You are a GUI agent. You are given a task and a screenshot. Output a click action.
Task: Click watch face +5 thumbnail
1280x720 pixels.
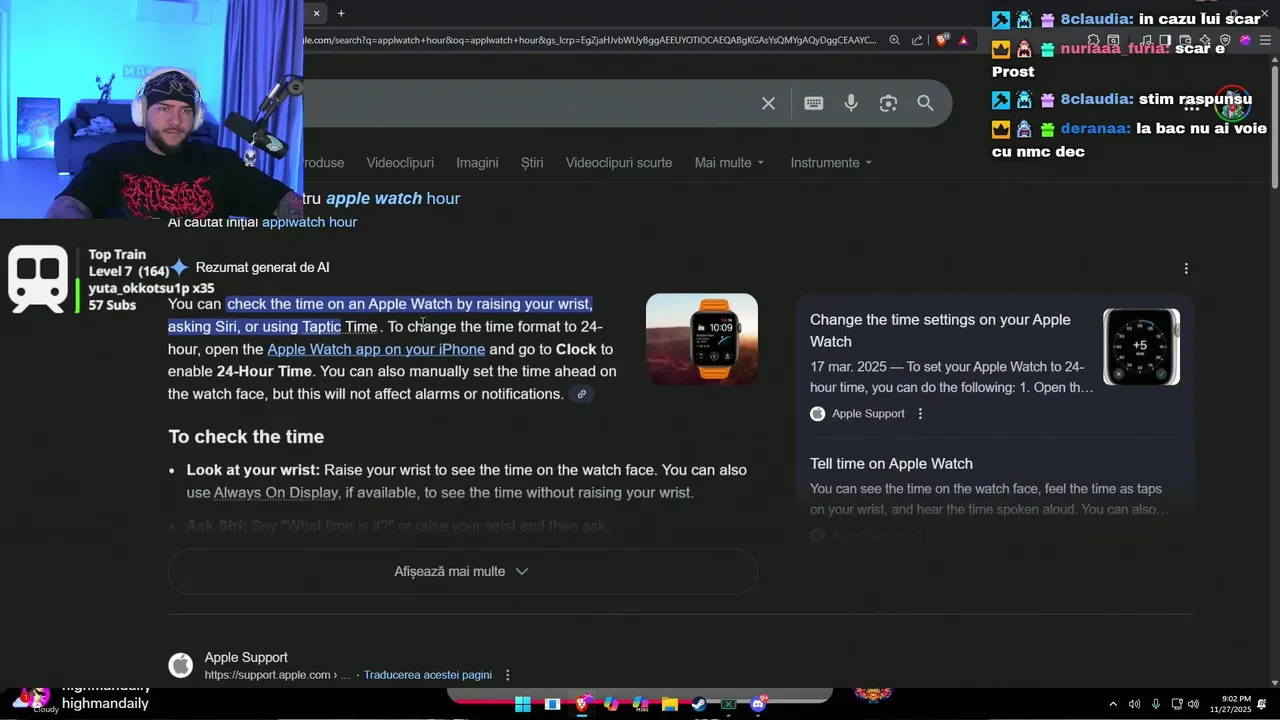tap(1141, 347)
